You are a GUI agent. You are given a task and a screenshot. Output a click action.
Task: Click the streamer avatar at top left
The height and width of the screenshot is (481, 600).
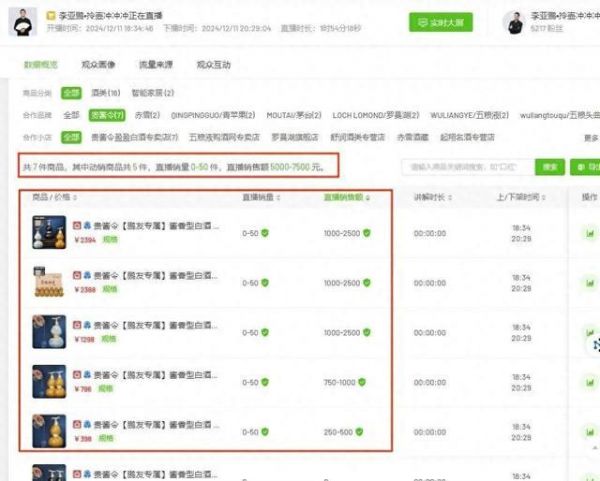tap(22, 22)
